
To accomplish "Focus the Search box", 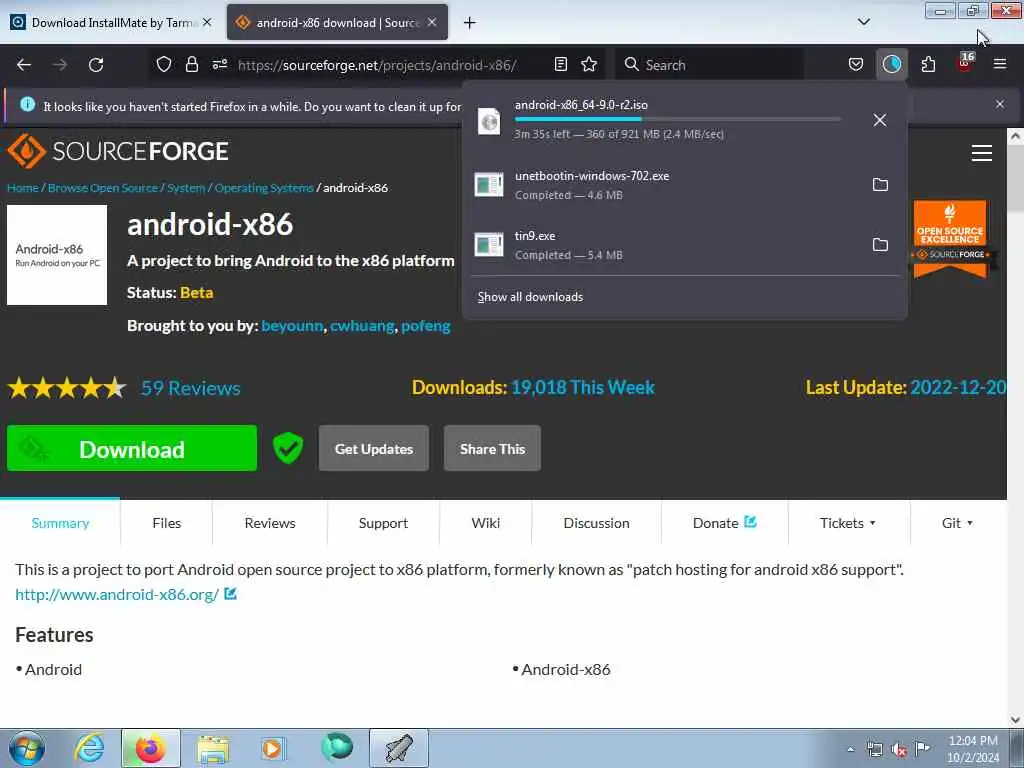I will (x=711, y=65).
